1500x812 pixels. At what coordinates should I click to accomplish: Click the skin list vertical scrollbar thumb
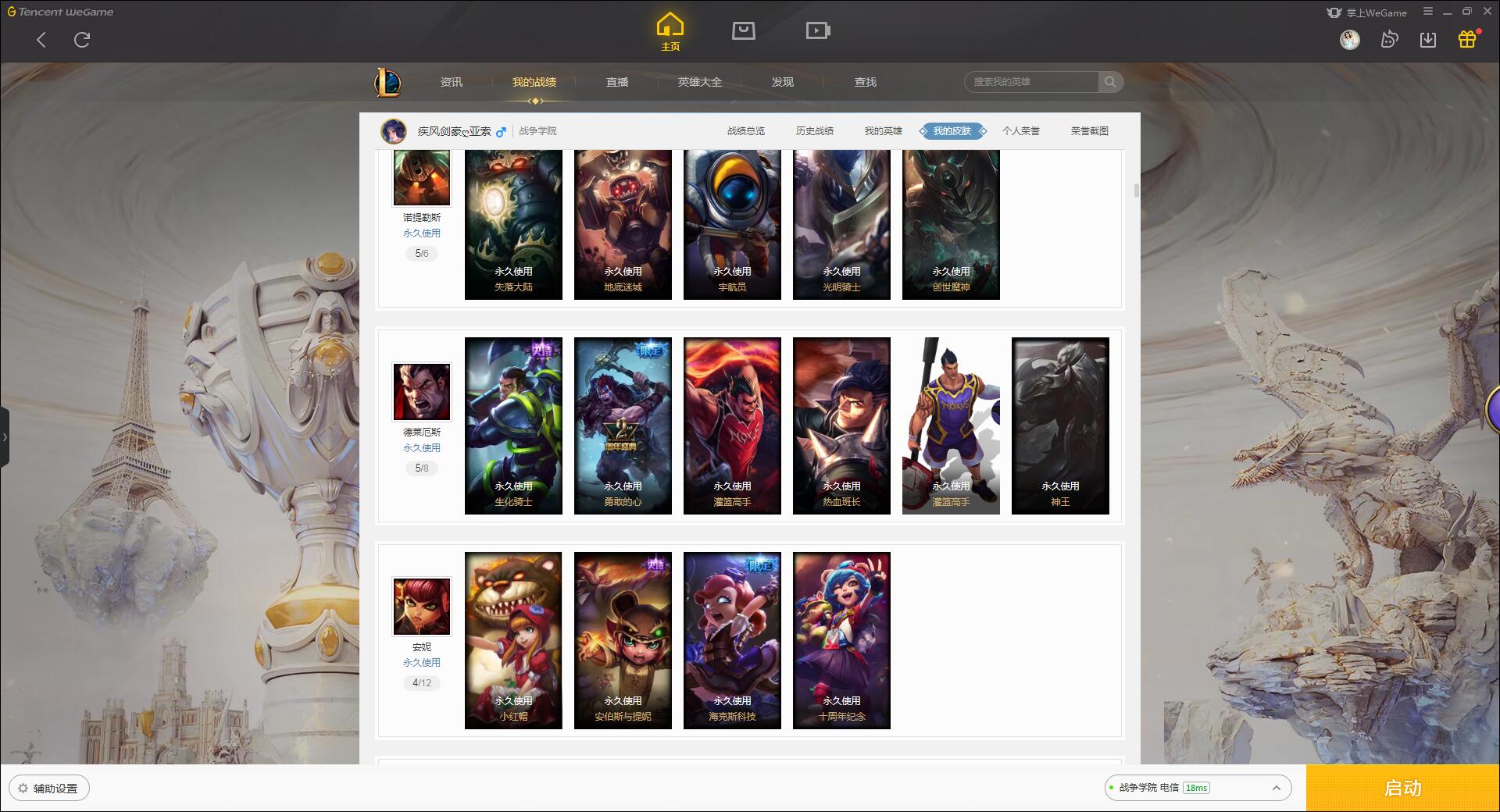tap(1136, 191)
